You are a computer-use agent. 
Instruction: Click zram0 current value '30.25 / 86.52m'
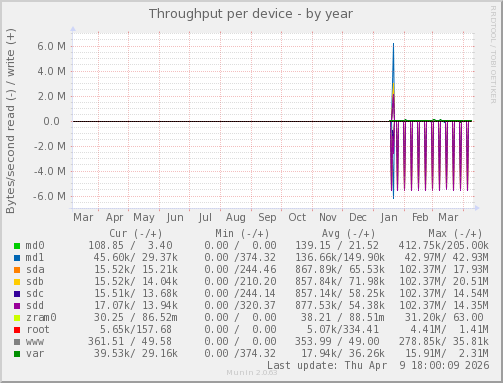coord(136,318)
